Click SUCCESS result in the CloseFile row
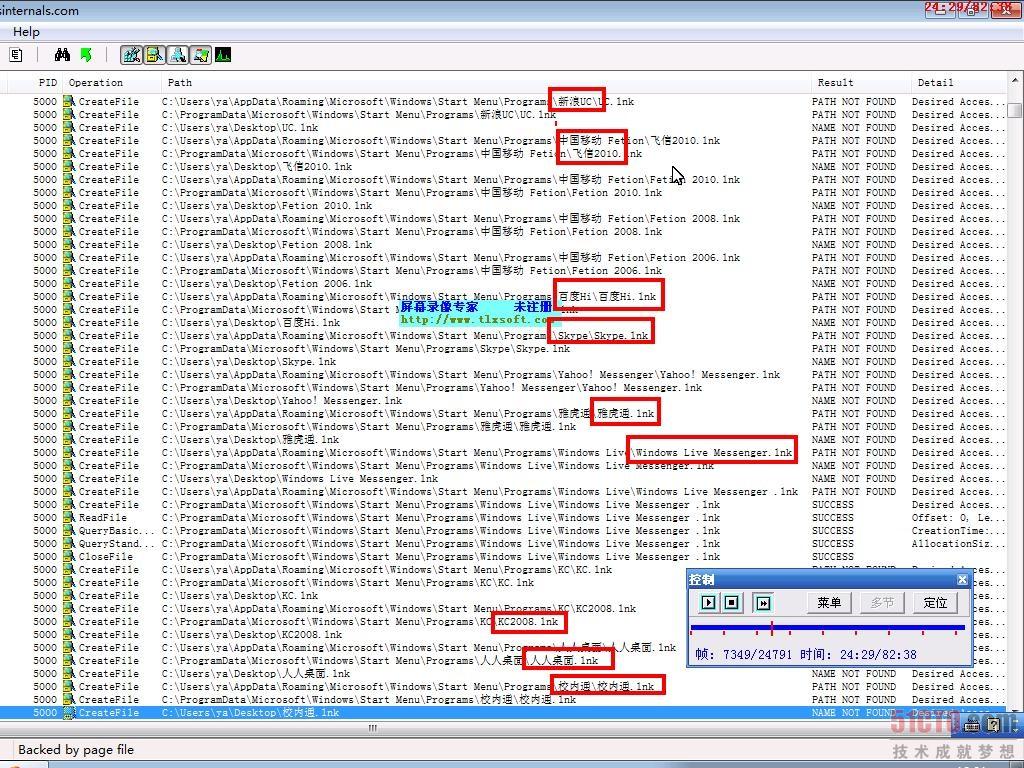The image size is (1024, 768). [x=833, y=557]
